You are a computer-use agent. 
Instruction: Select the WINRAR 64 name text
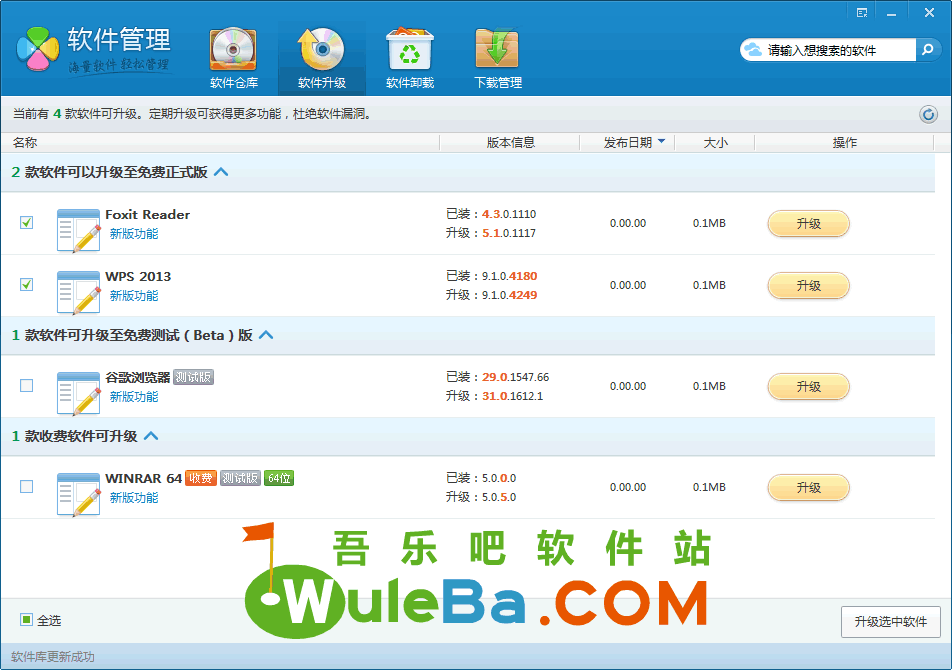click(143, 478)
